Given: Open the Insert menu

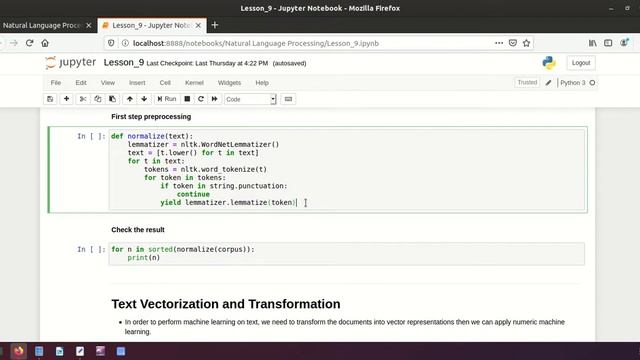Looking at the screenshot, I should click(x=137, y=82).
